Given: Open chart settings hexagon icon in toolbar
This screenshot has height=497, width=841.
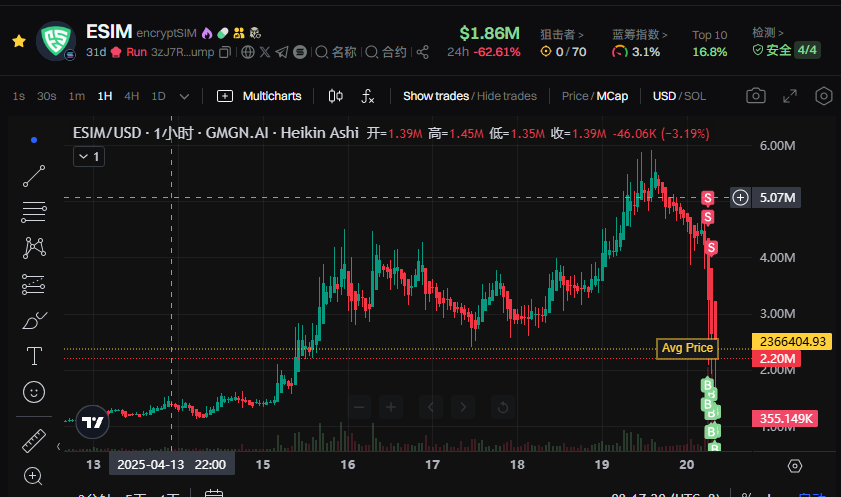Looking at the screenshot, I should pos(823,96).
